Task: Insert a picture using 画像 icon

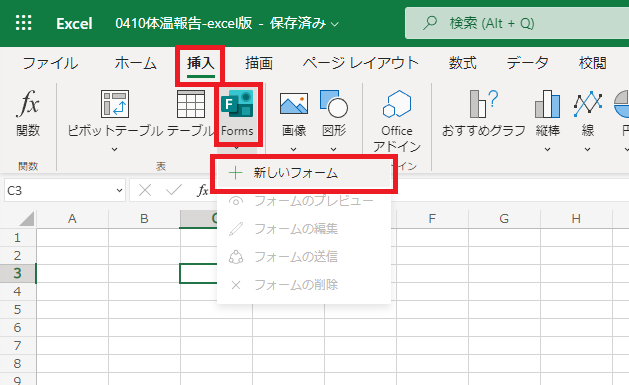Action: point(294,104)
